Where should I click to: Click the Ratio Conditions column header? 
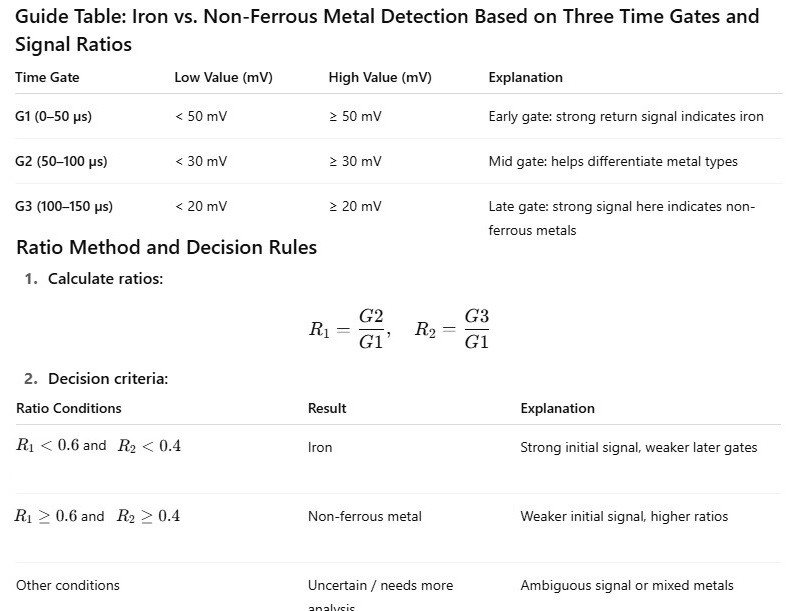pyautogui.click(x=69, y=408)
